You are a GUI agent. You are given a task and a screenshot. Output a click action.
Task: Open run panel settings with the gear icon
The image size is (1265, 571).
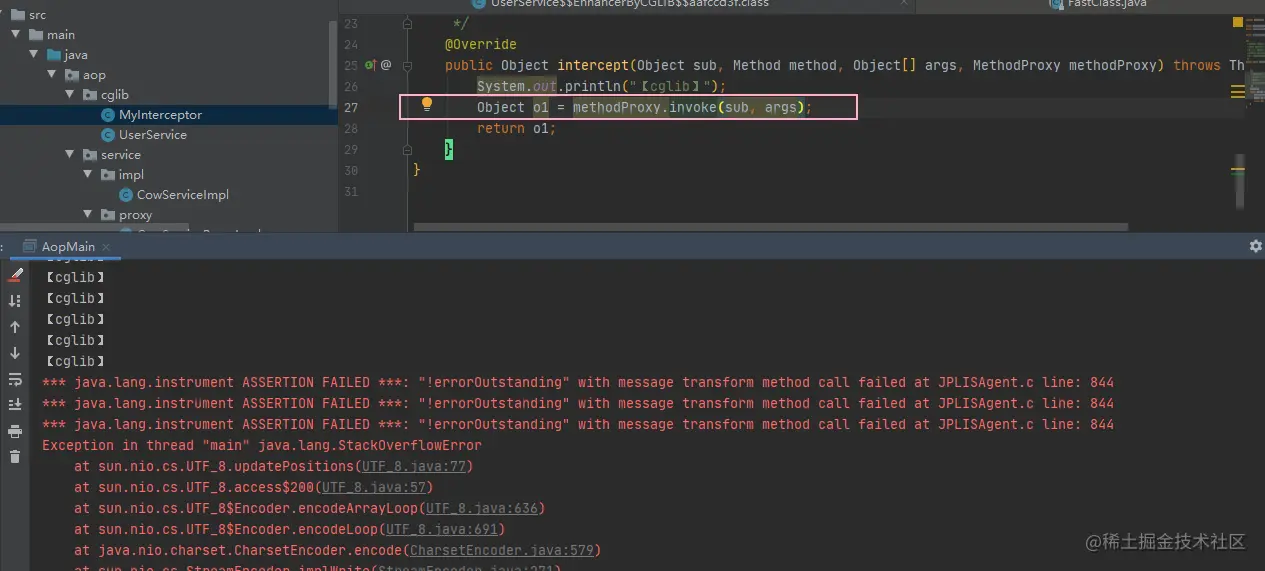click(1256, 246)
